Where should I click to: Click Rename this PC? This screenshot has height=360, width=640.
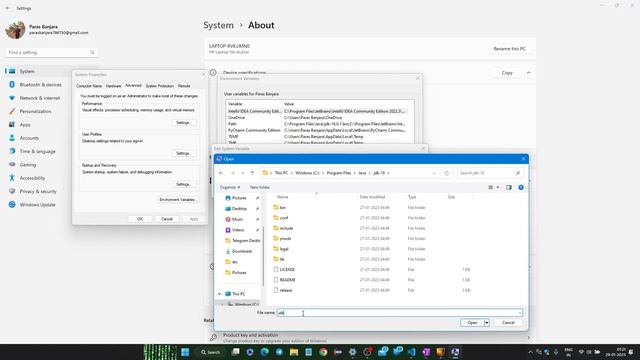[x=509, y=49]
